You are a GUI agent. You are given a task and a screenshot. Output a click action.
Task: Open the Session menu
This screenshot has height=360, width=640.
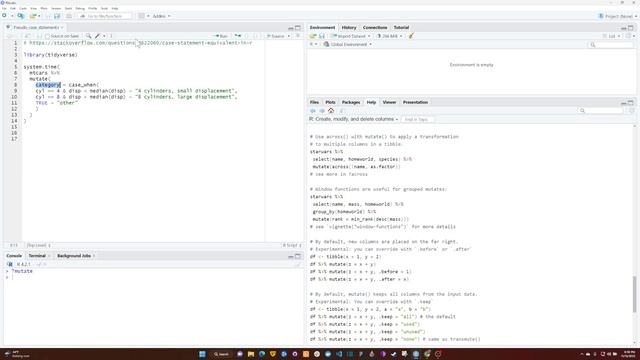tap(56, 8)
